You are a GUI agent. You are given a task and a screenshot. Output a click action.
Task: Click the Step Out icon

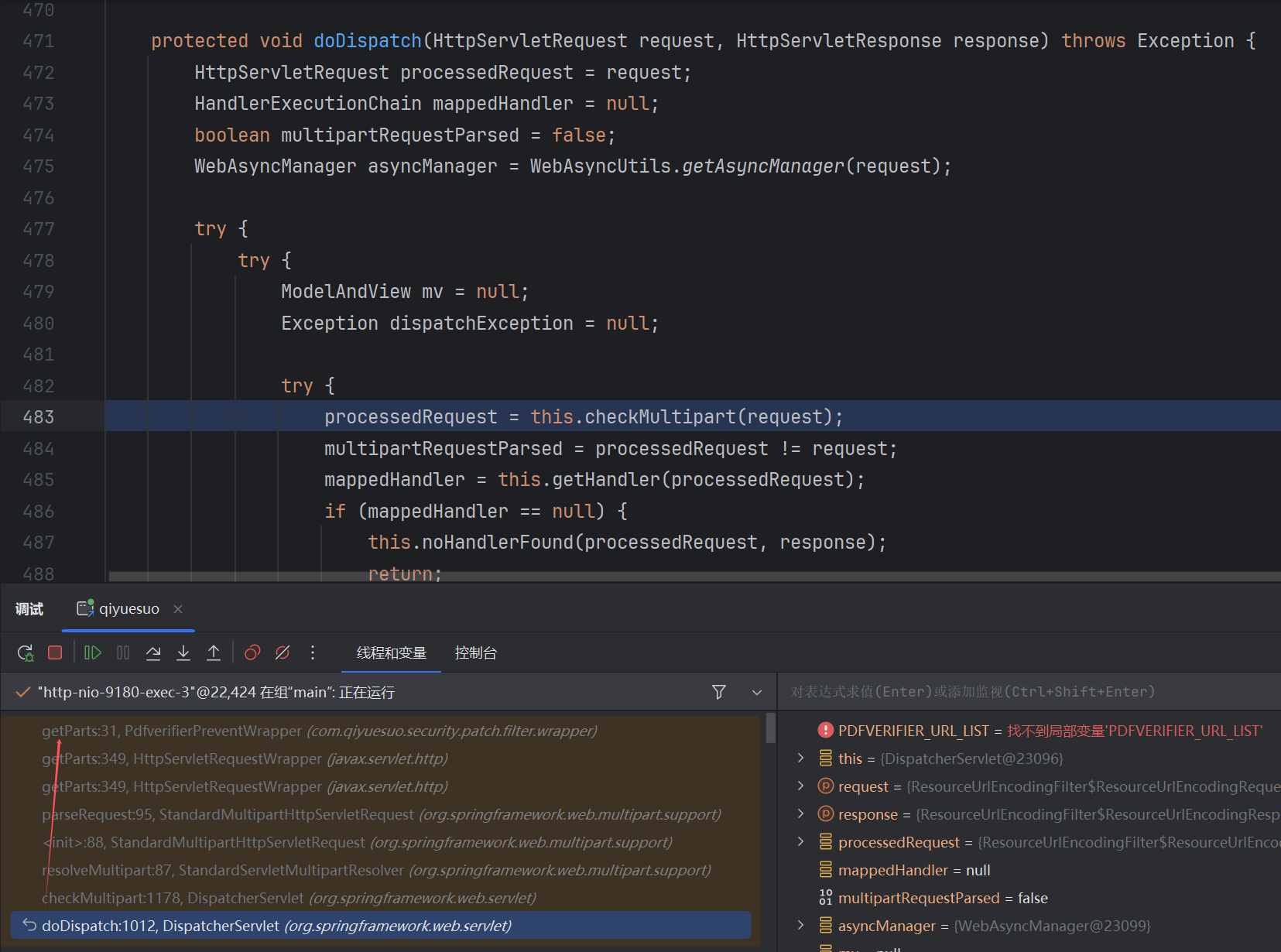pyautogui.click(x=214, y=653)
